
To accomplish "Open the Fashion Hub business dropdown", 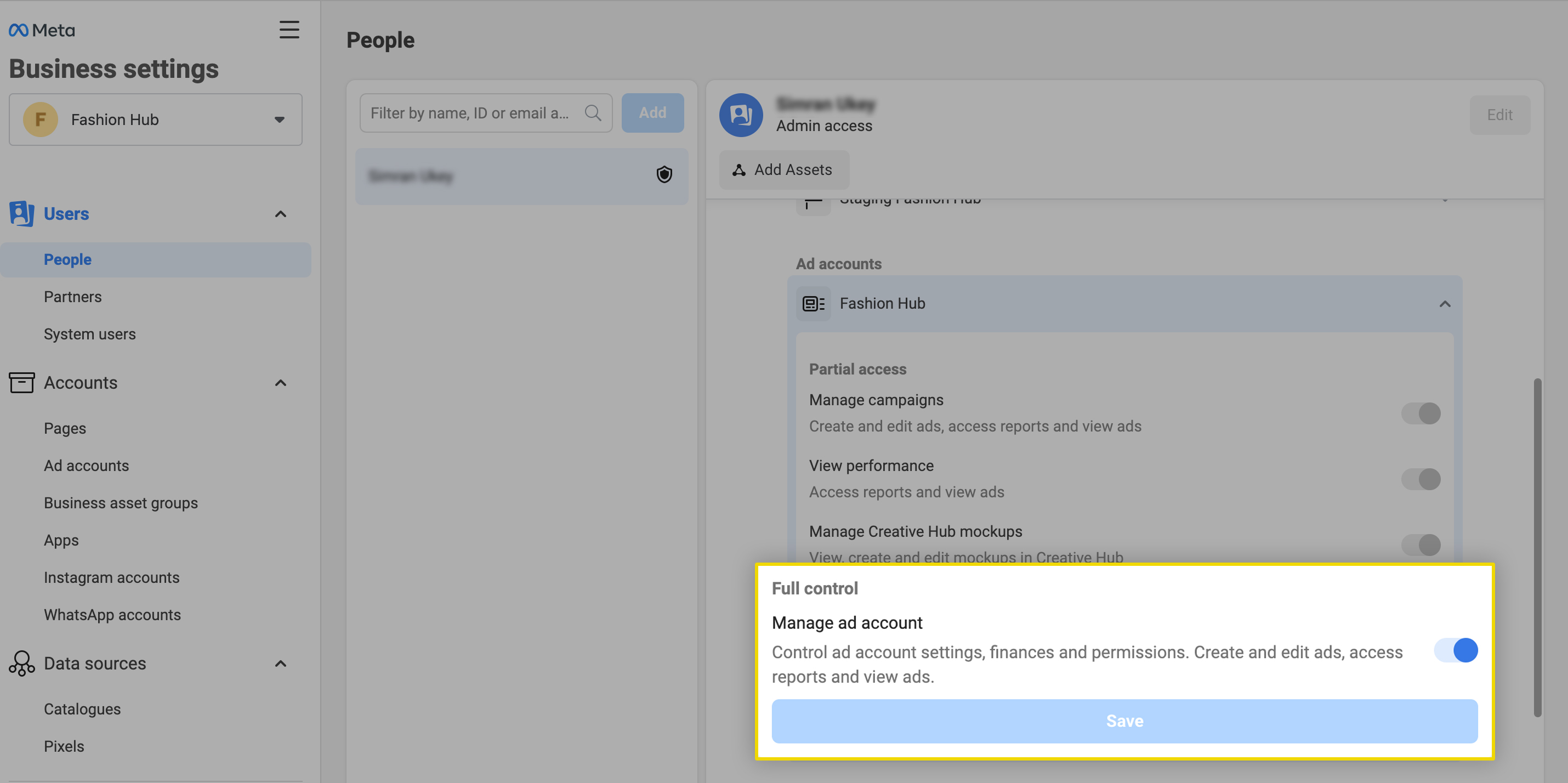I will point(156,120).
